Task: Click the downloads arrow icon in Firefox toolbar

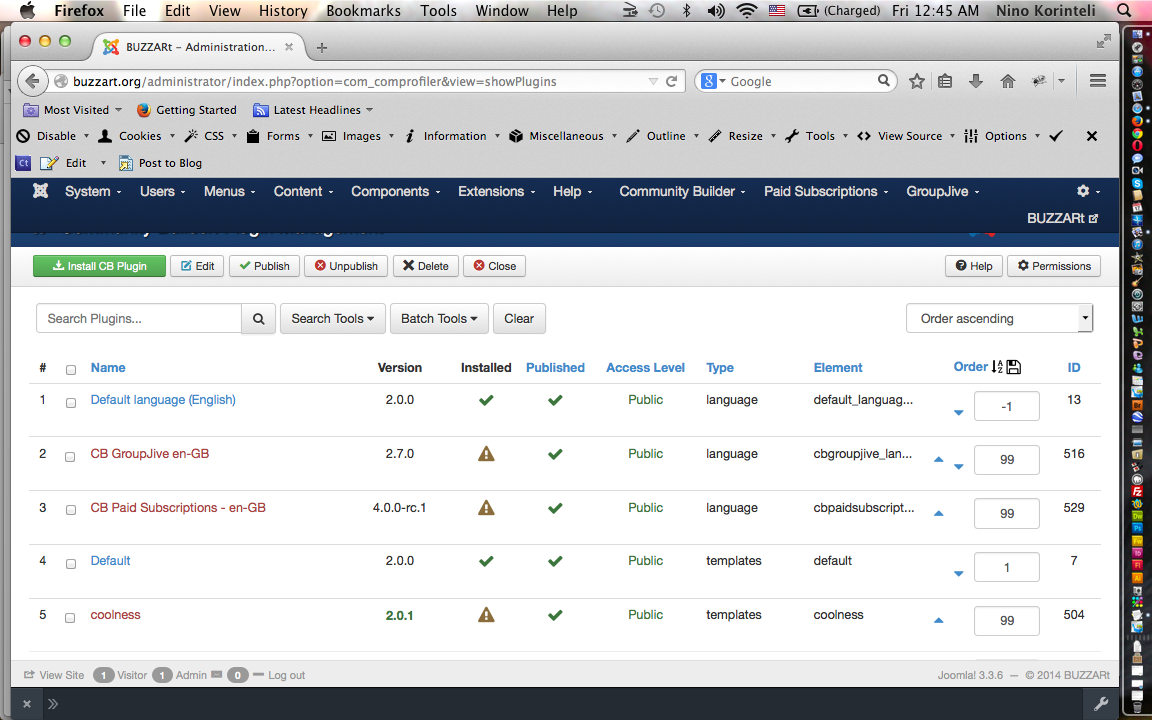Action: click(976, 82)
